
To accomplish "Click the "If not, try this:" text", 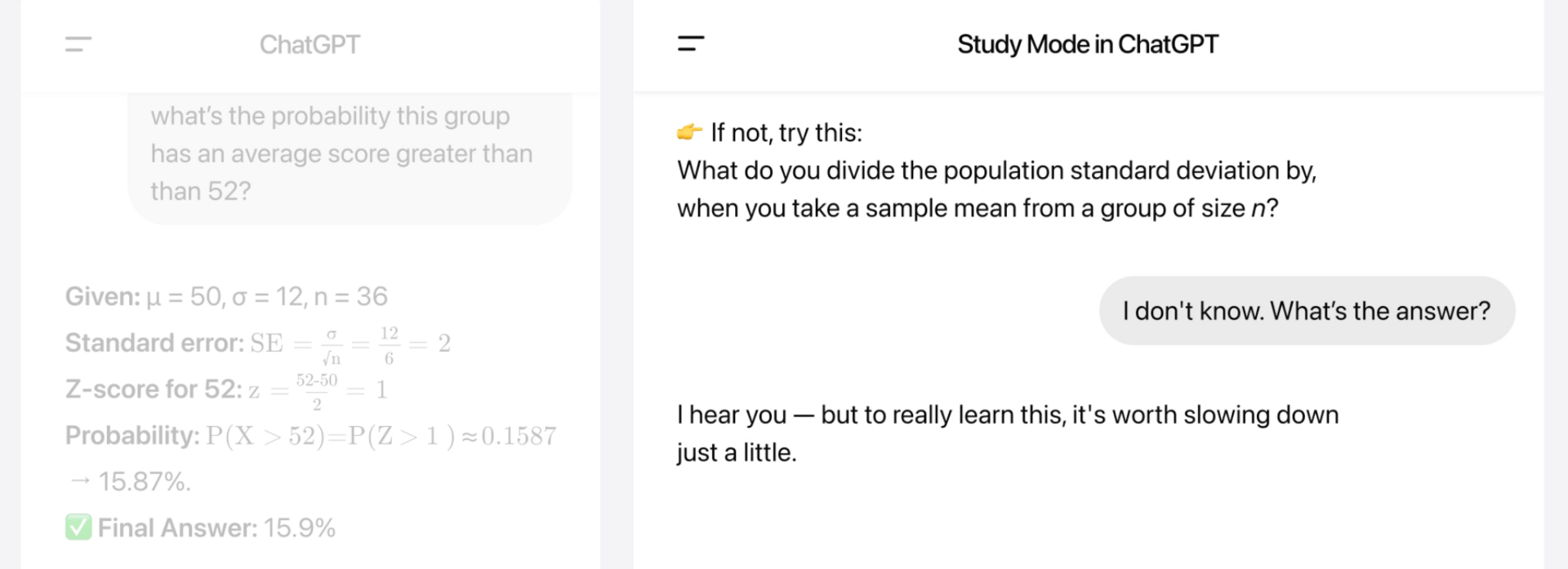I will click(786, 133).
